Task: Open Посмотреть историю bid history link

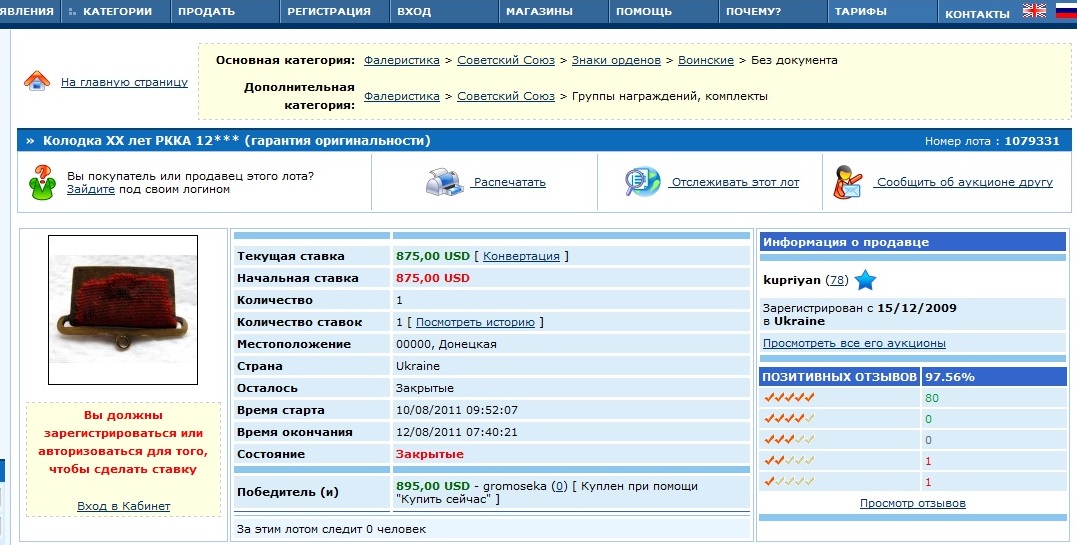Action: point(475,322)
